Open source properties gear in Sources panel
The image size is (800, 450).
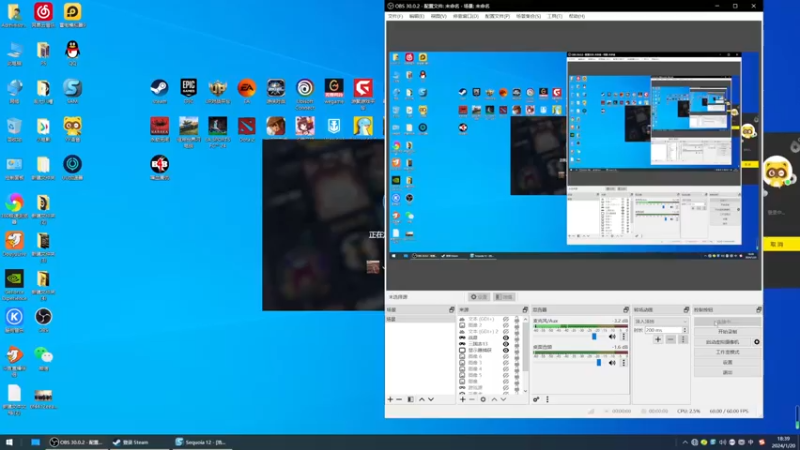pos(483,399)
